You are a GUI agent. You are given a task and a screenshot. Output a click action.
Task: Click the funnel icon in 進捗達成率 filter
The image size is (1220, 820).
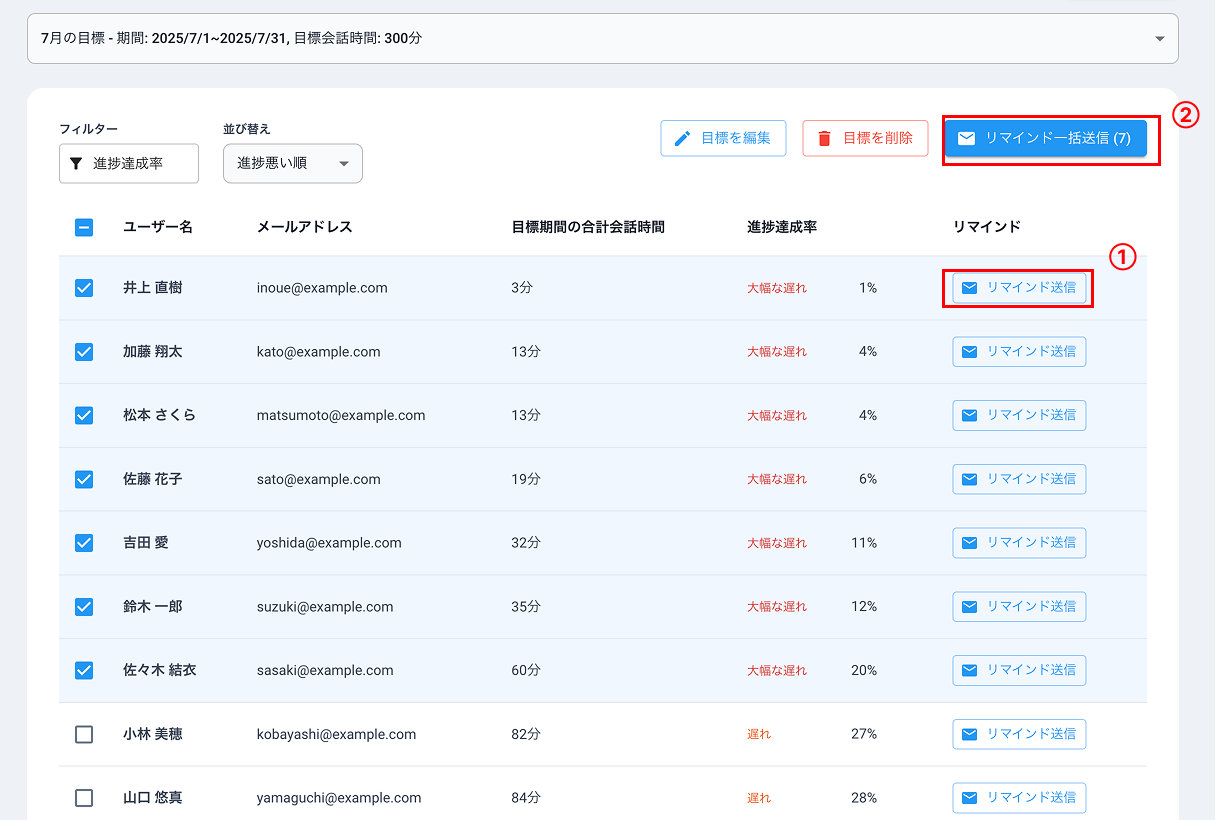(77, 164)
